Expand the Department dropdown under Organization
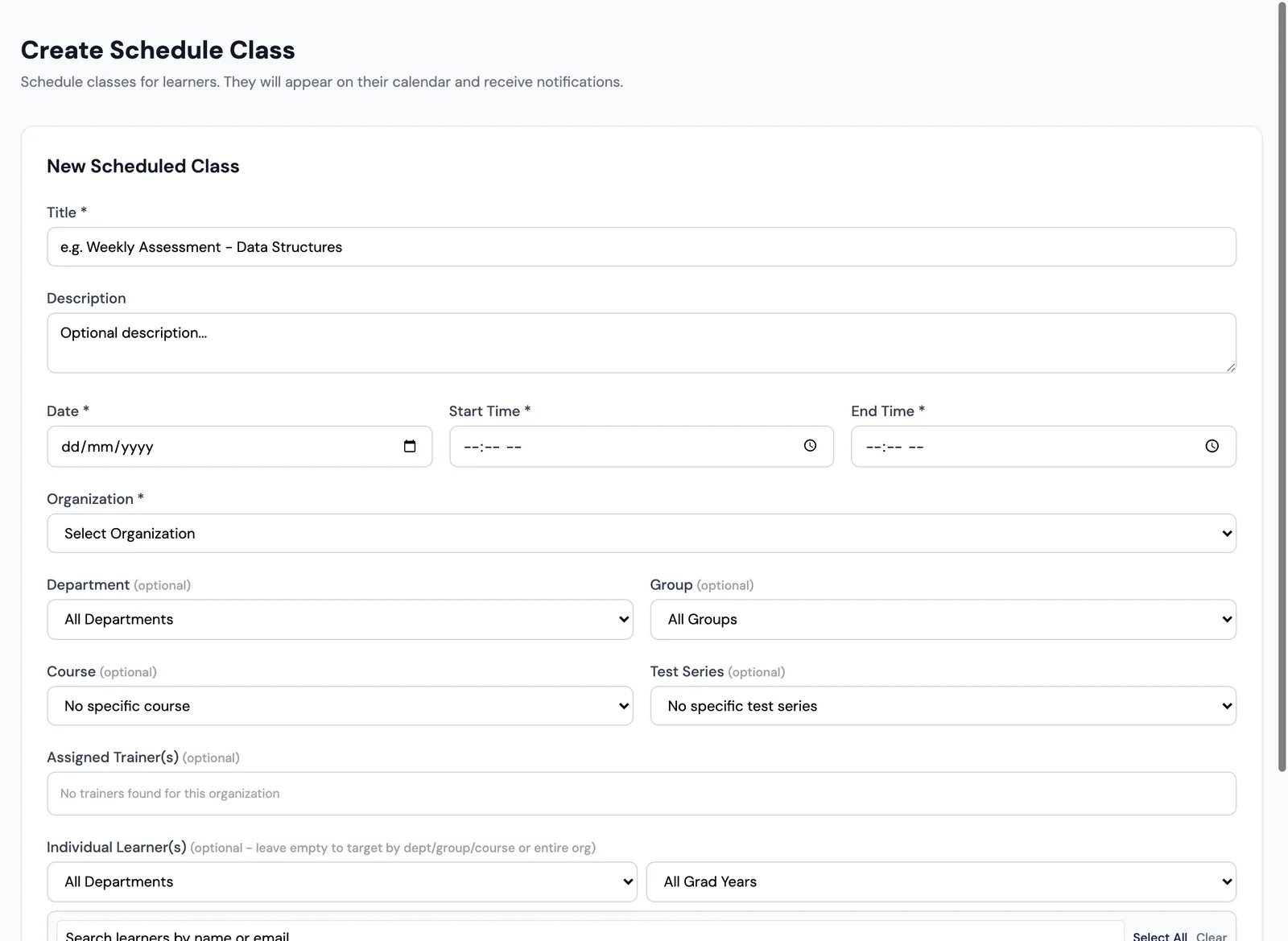The image size is (1288, 941). 340,619
